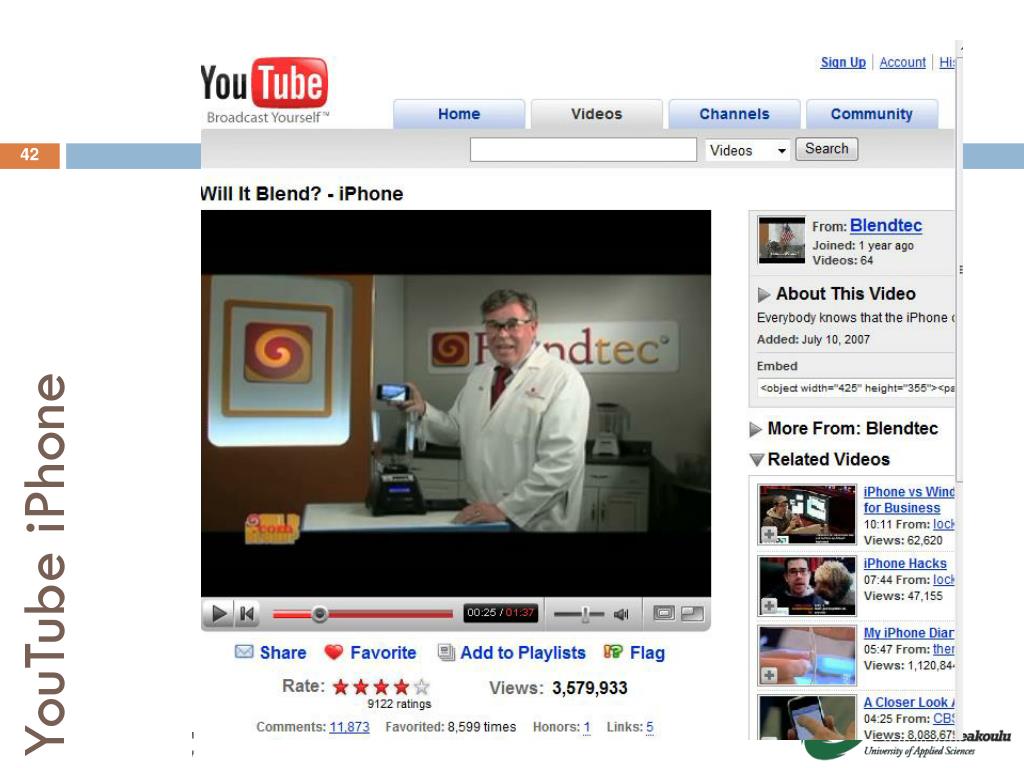
Task: Click the heart Favorite icon
Action: 334,652
